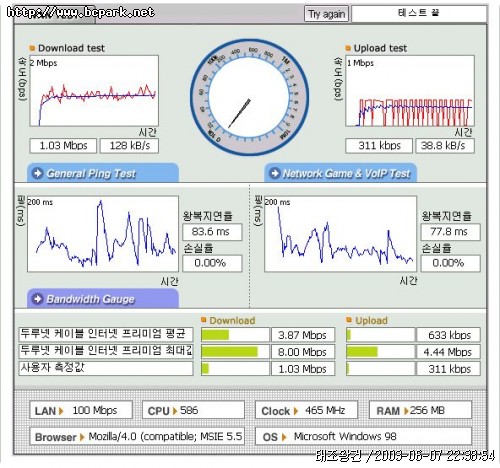
Task: Open the Network Game & VoIP Test tab
Action: [x=341, y=173]
